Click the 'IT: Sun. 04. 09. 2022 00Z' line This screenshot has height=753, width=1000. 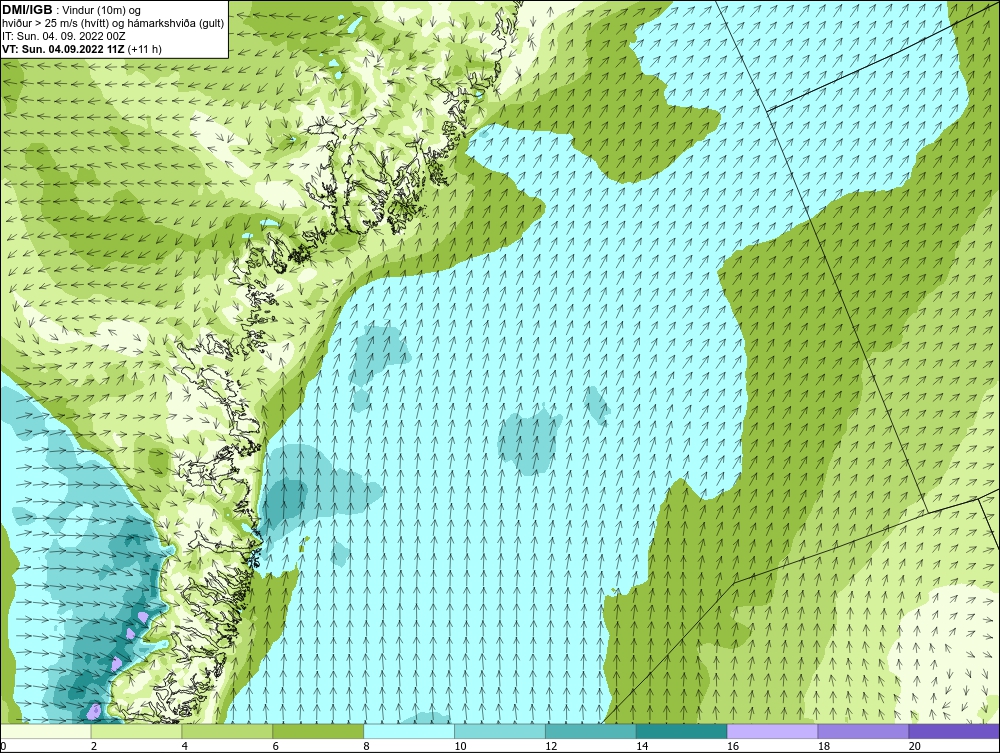click(64, 36)
